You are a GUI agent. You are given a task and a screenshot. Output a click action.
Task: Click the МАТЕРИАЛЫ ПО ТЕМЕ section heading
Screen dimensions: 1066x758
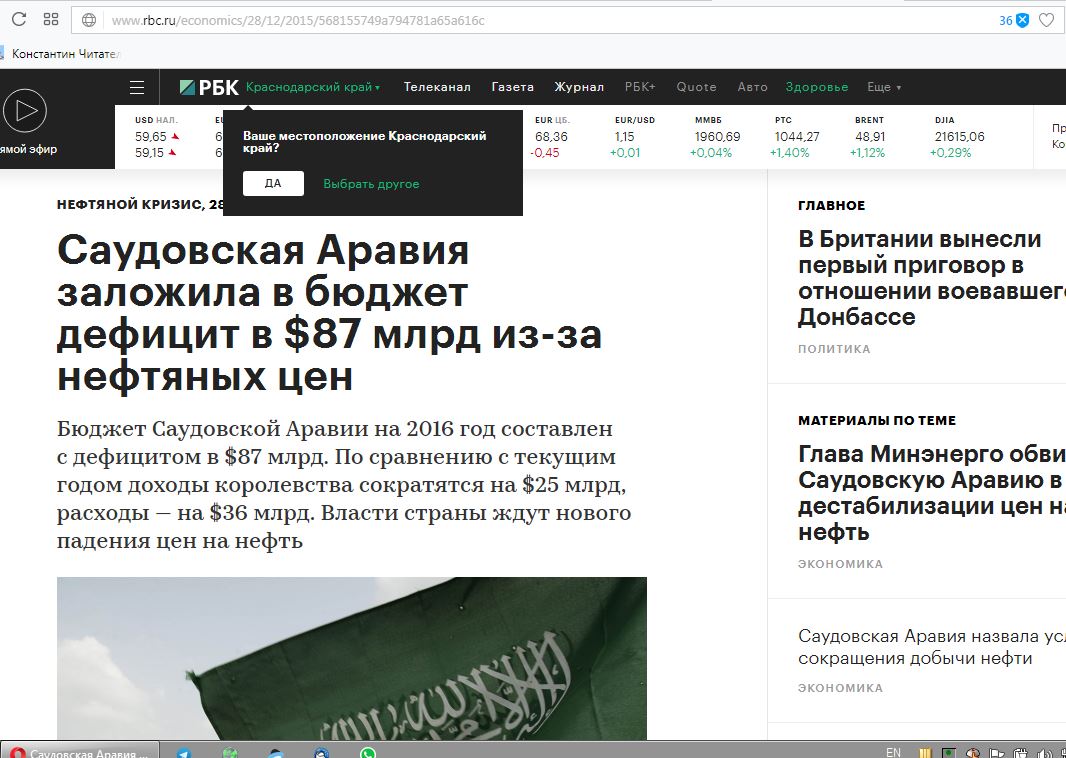coord(877,420)
